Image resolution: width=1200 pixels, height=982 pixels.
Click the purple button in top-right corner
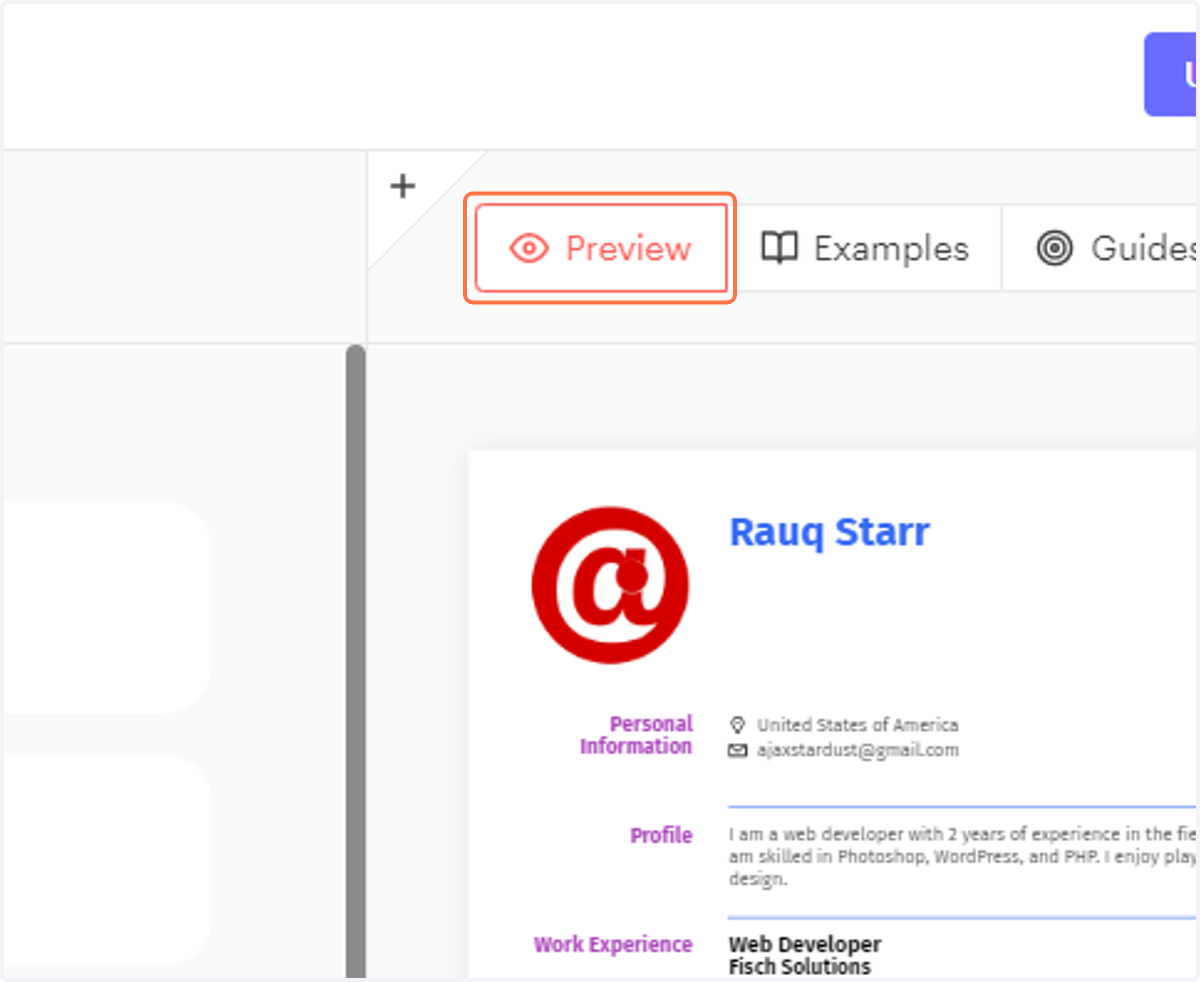(1171, 75)
